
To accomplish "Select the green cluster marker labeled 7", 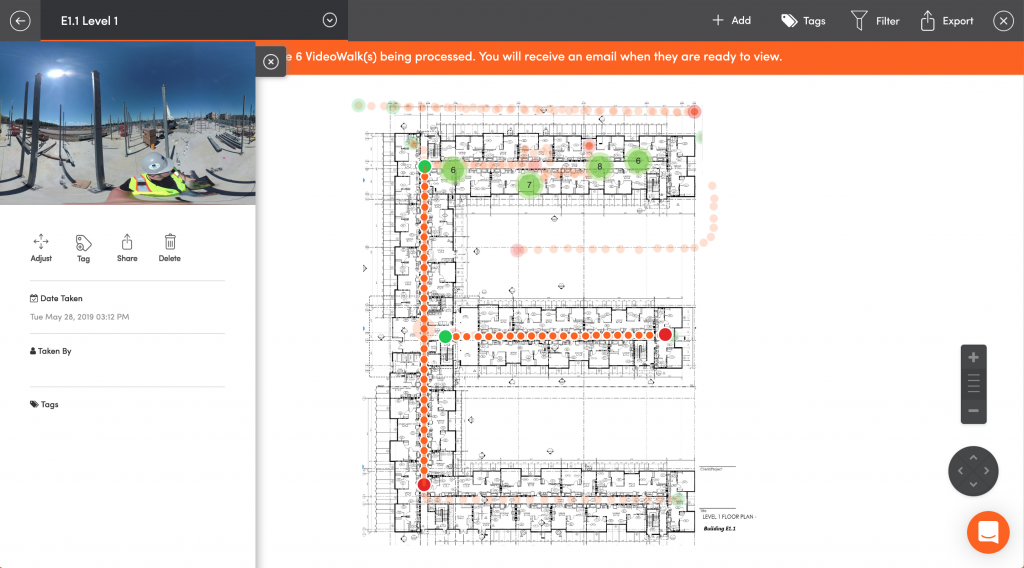I will [529, 185].
